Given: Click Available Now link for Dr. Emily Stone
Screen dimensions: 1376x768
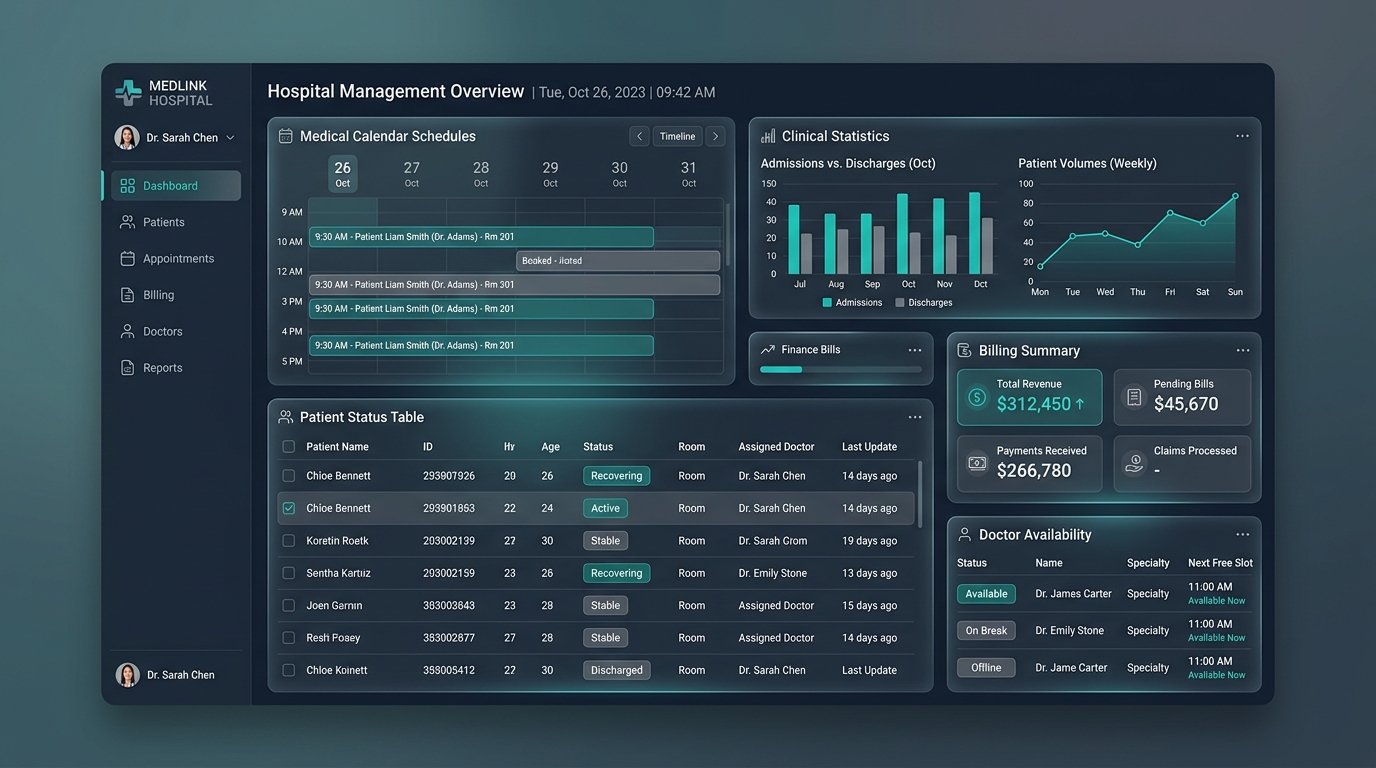Looking at the screenshot, I should pyautogui.click(x=1216, y=638).
